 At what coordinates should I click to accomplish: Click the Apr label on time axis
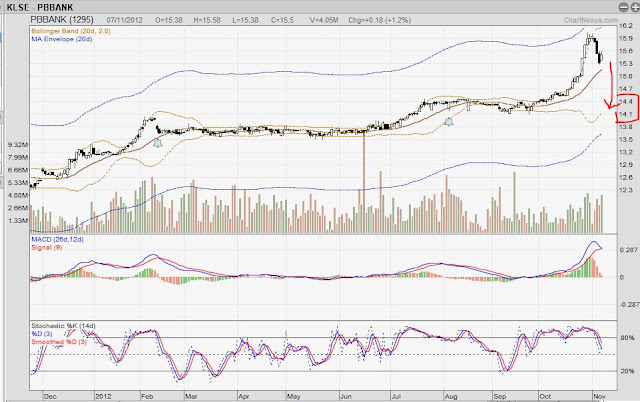coord(244,397)
